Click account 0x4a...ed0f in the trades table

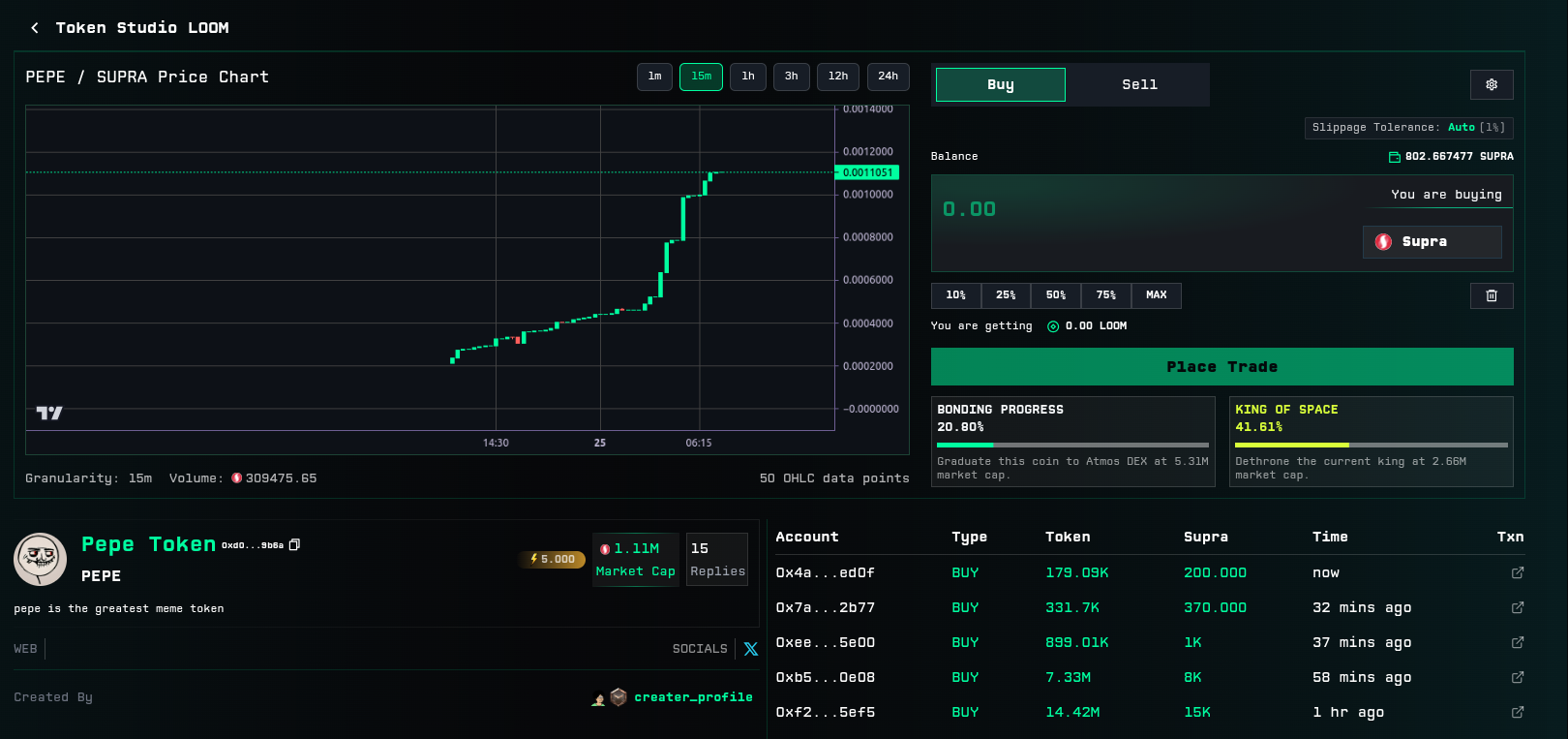(825, 572)
